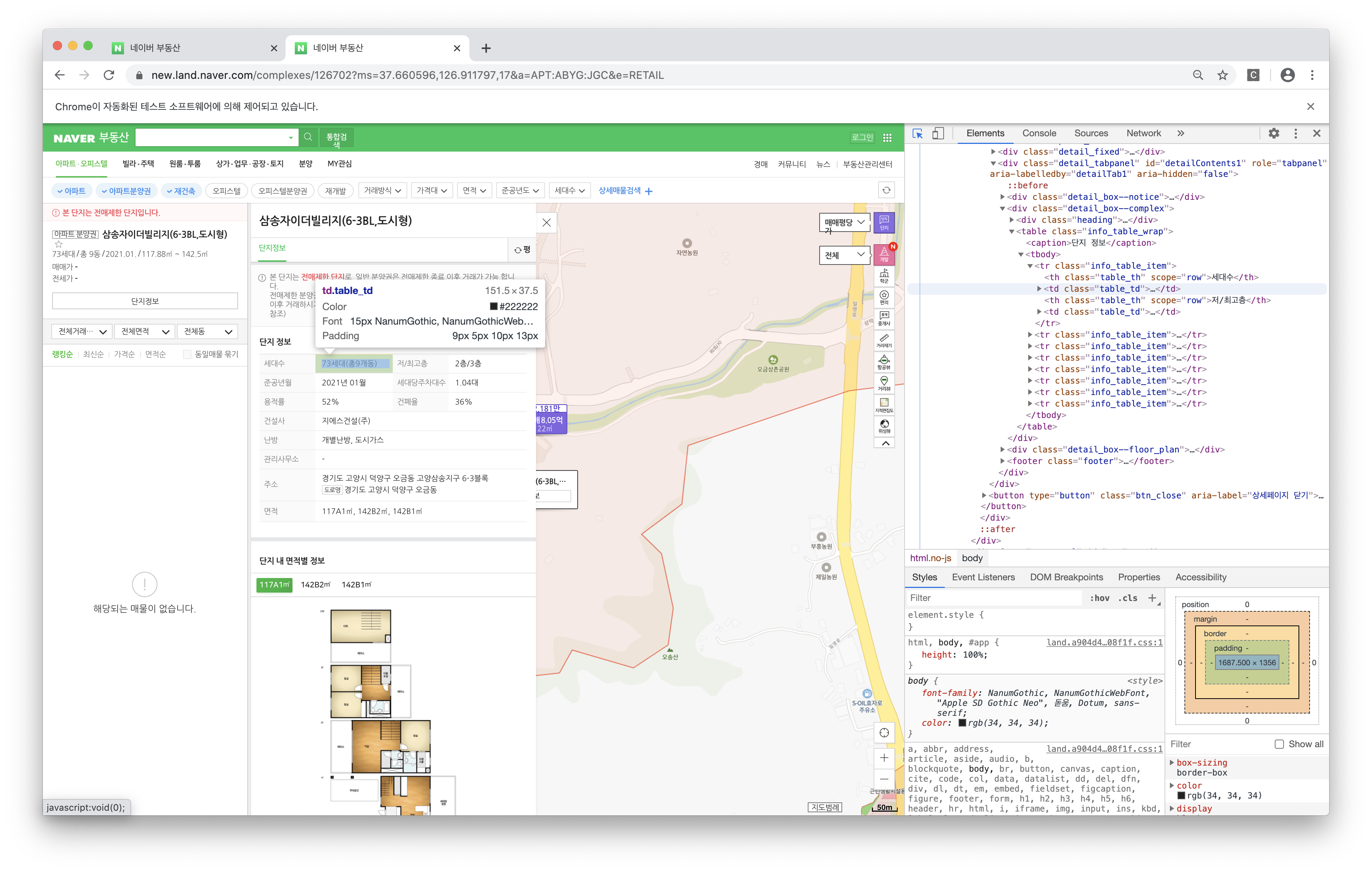Screen dimensions: 1372x872
Task: Toggle DevTools device toolbar
Action: coord(938,133)
